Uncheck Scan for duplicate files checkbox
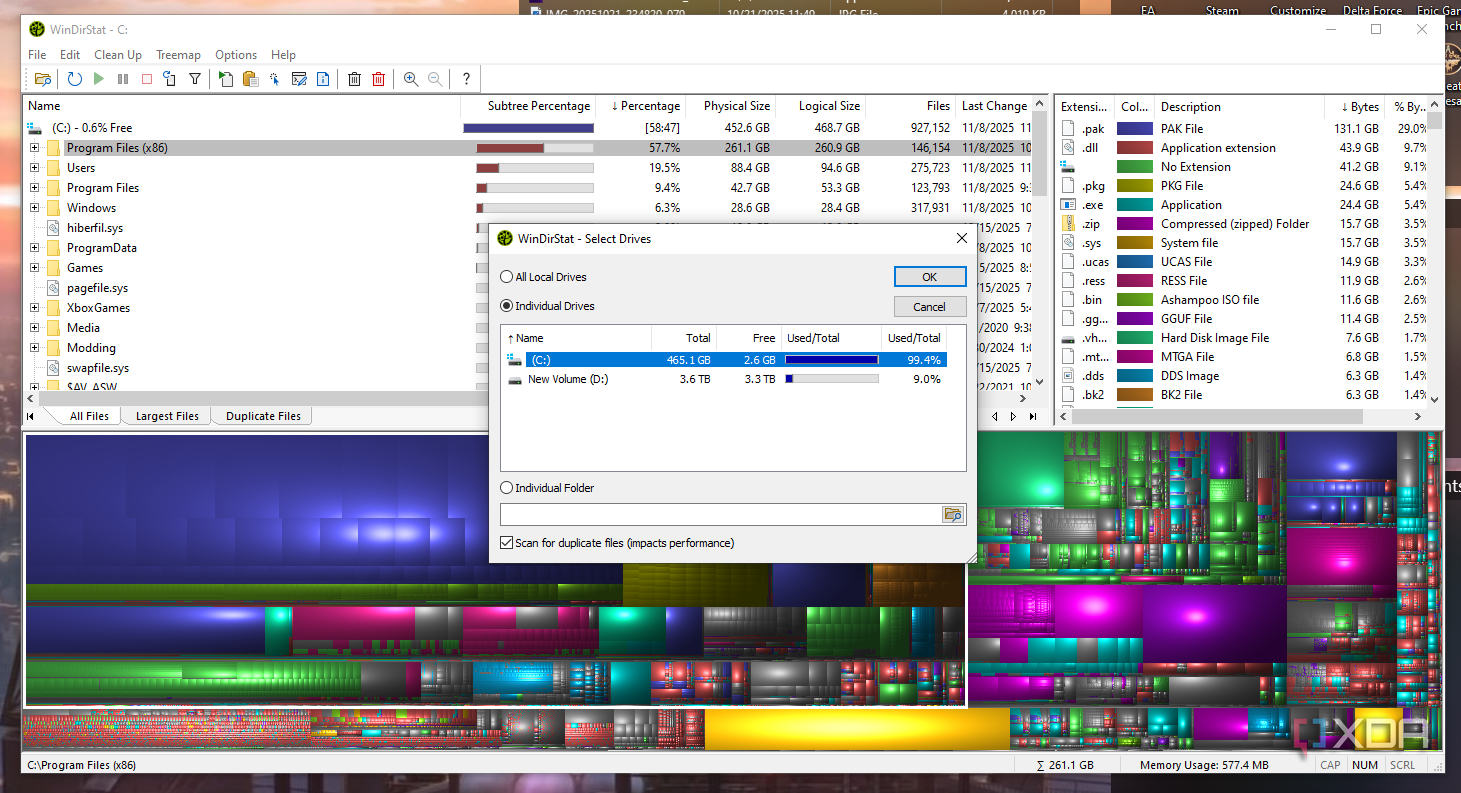This screenshot has height=793, width=1461. (506, 543)
